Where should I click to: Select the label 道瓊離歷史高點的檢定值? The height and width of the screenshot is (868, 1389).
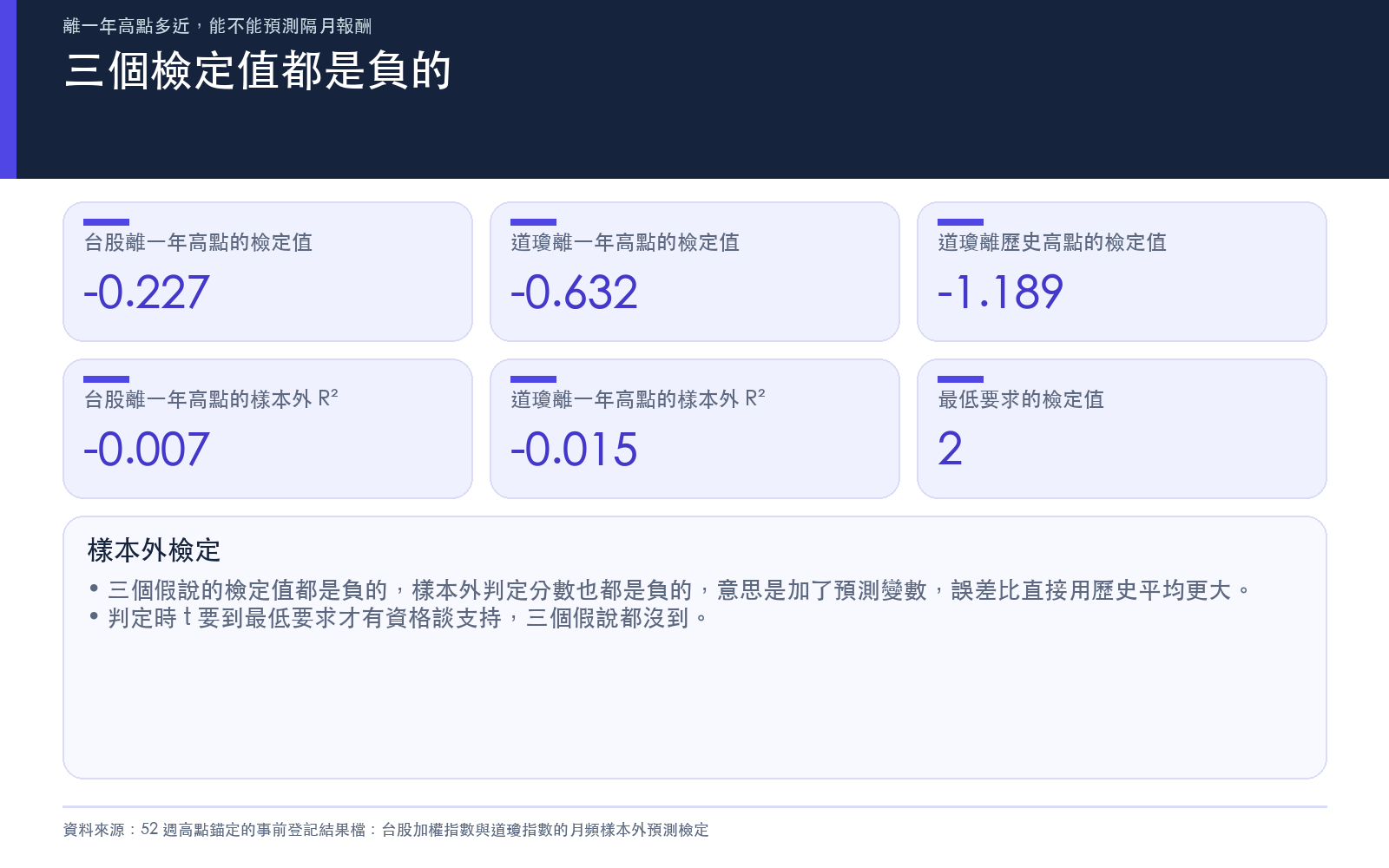[x=1052, y=242]
